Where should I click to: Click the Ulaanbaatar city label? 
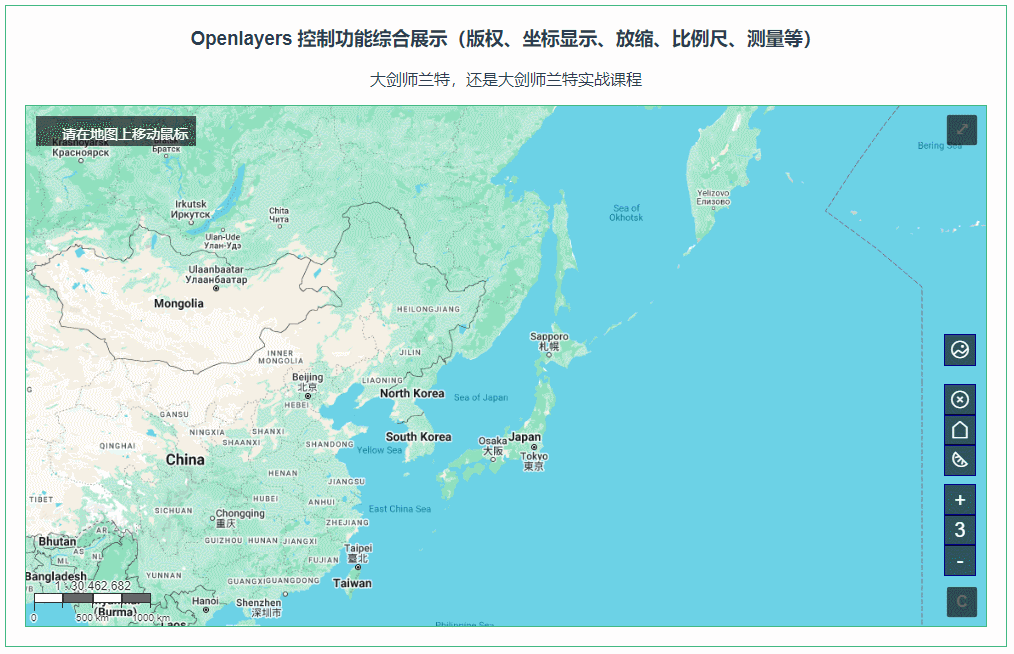(216, 274)
